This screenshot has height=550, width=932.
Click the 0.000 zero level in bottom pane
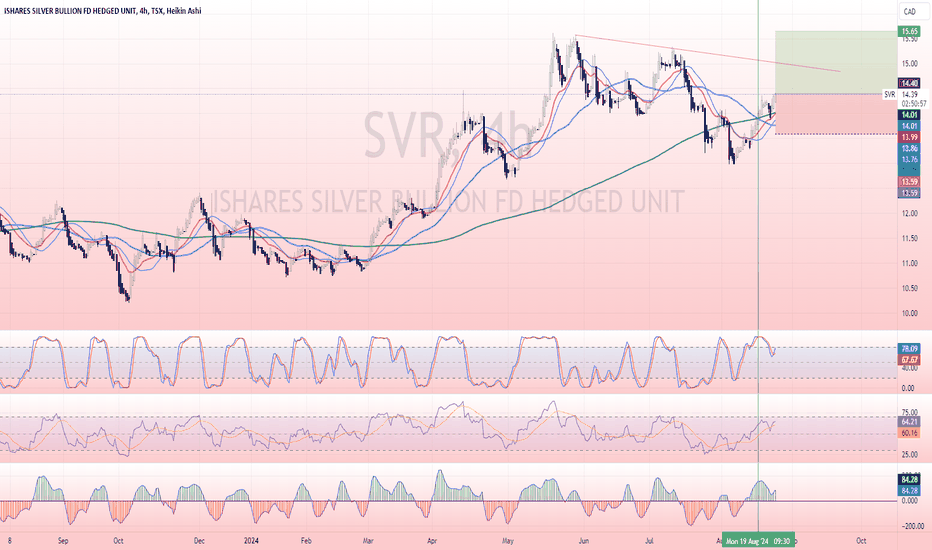(x=909, y=501)
